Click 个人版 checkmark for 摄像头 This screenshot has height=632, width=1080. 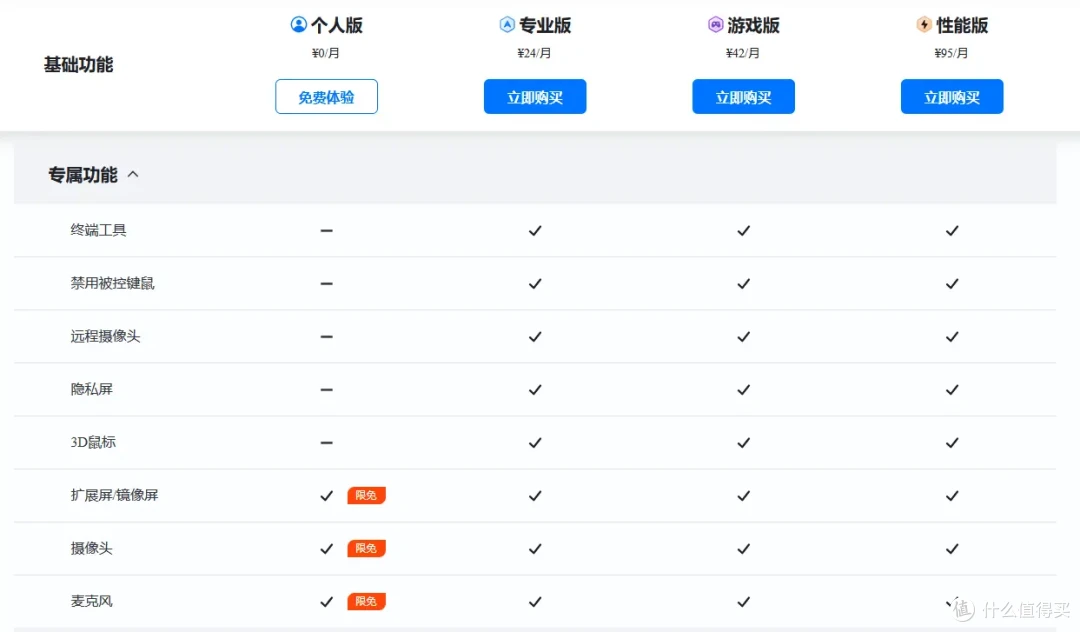[x=326, y=549]
